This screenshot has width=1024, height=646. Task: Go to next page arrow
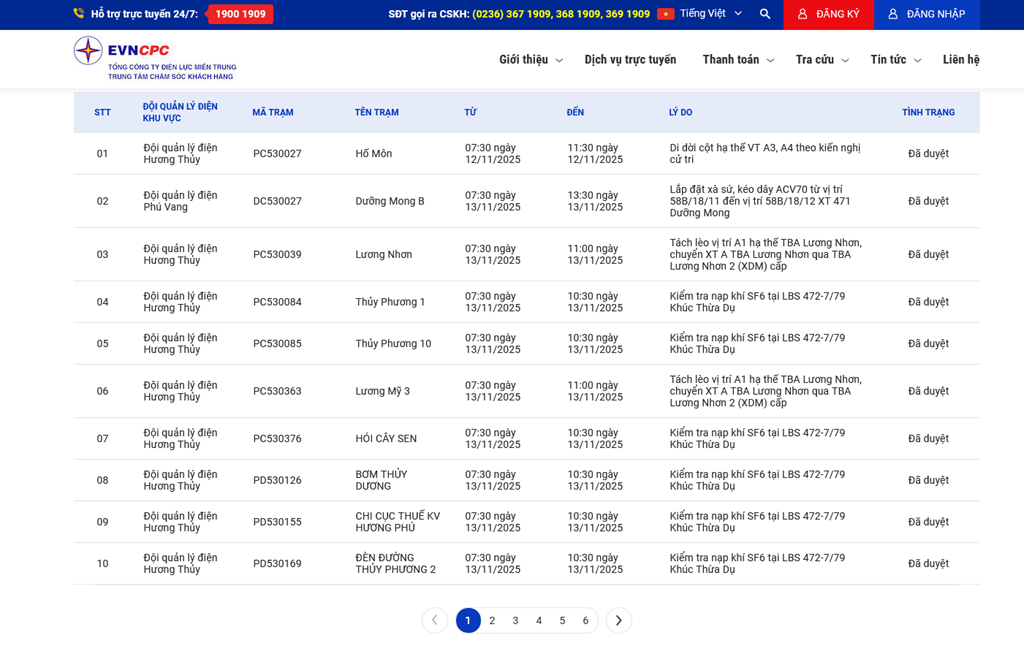click(x=618, y=620)
